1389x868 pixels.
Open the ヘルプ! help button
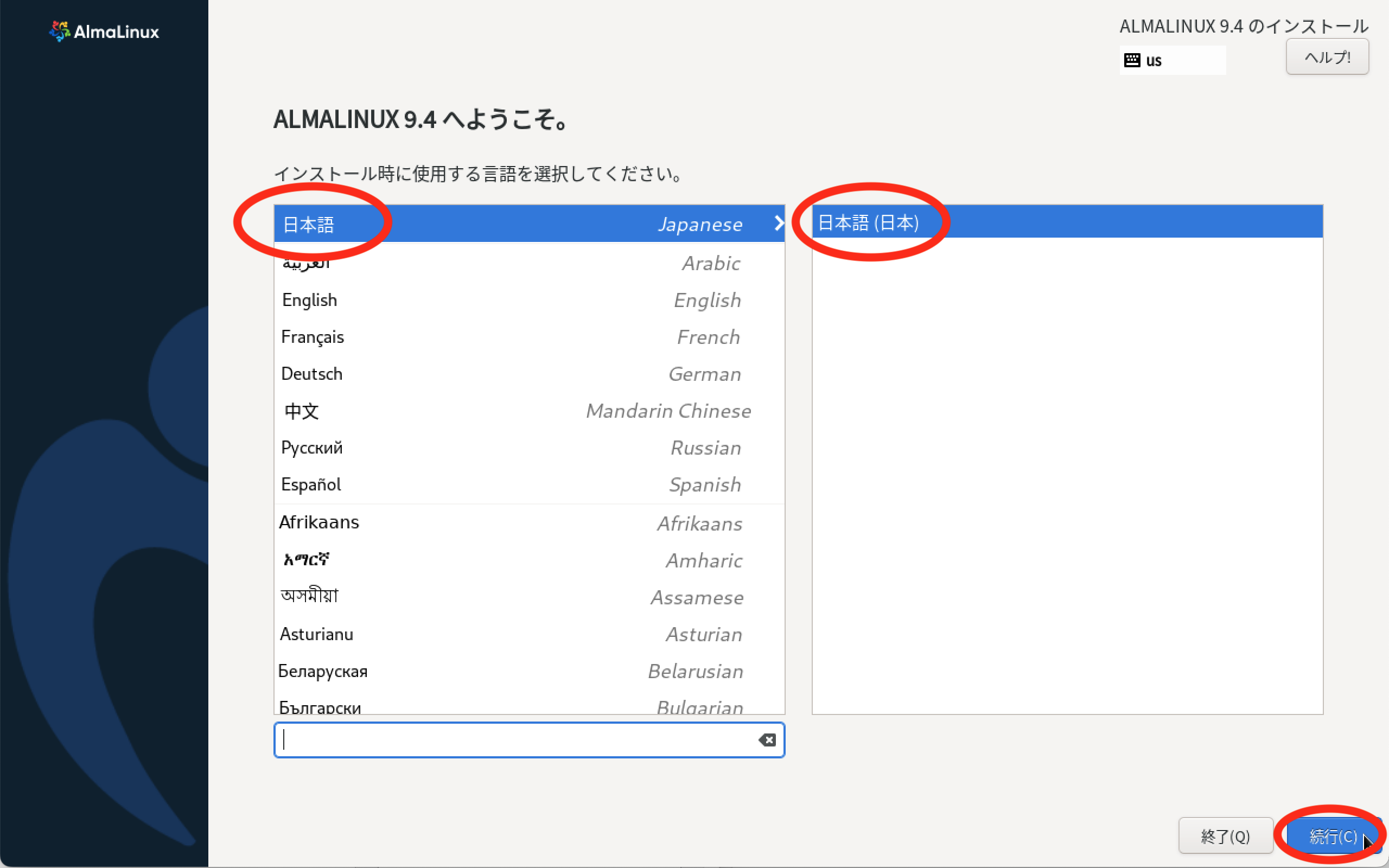pos(1327,57)
